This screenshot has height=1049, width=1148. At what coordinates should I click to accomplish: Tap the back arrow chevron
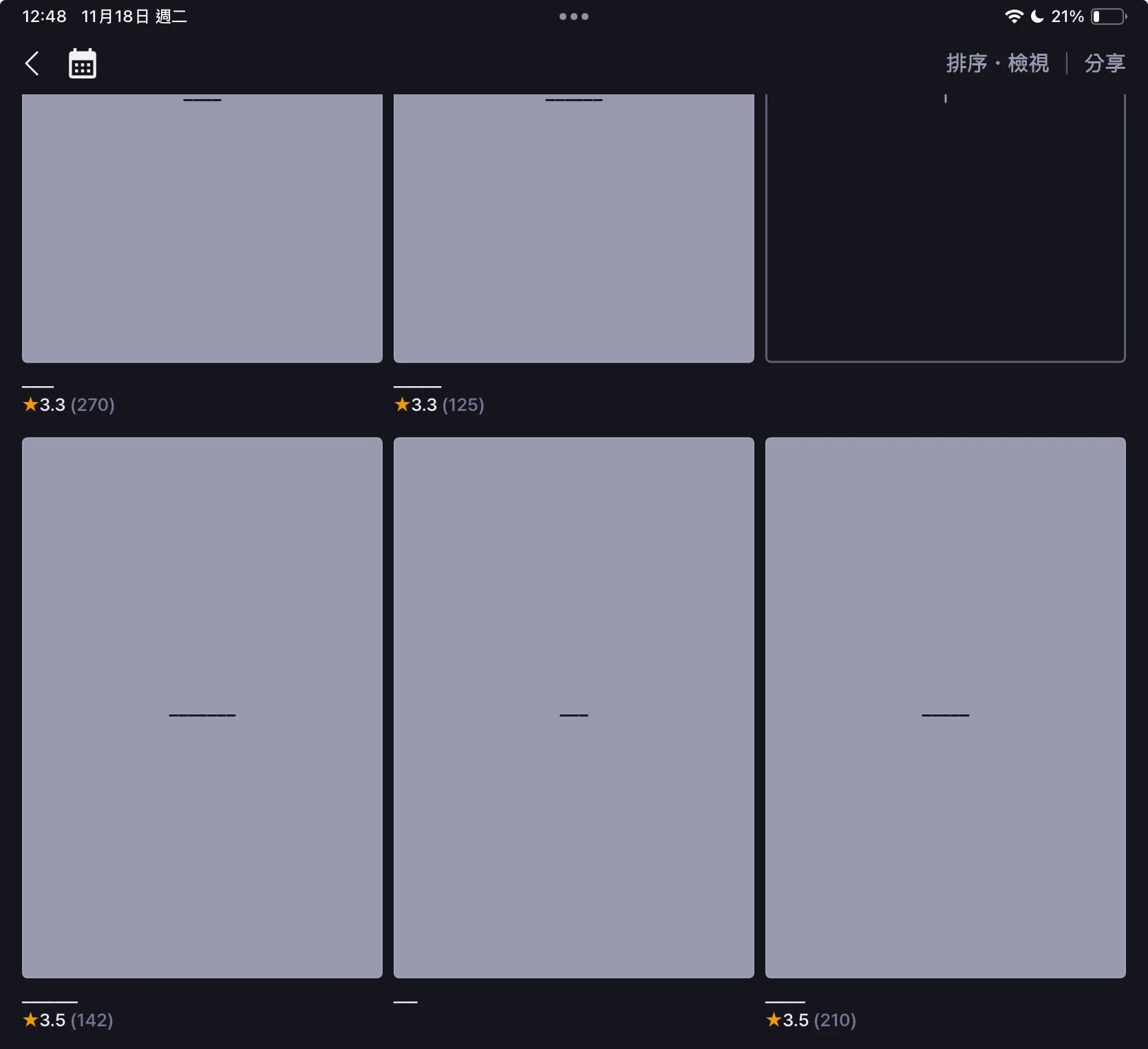(x=32, y=63)
